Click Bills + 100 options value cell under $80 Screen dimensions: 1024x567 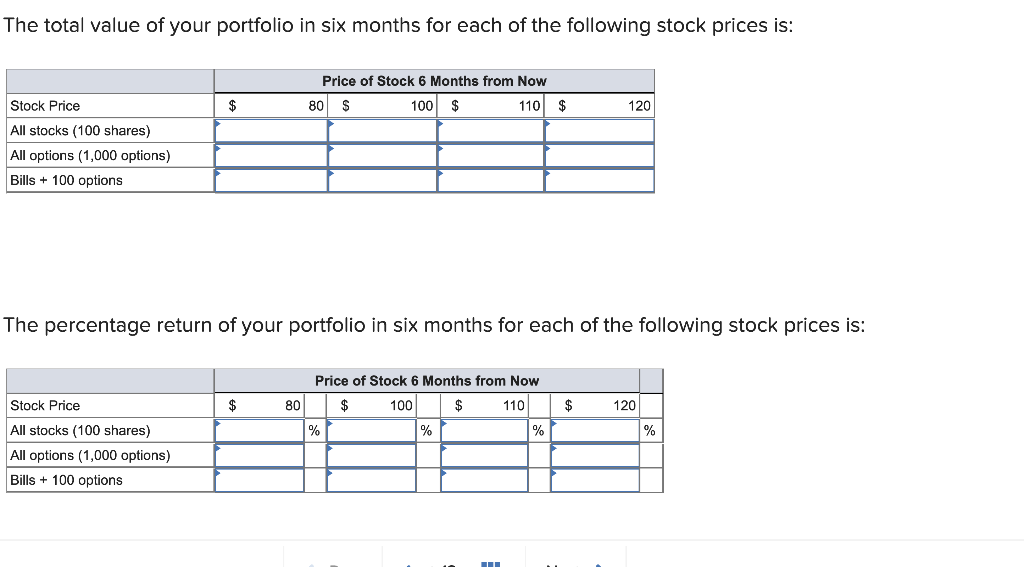tap(271, 180)
